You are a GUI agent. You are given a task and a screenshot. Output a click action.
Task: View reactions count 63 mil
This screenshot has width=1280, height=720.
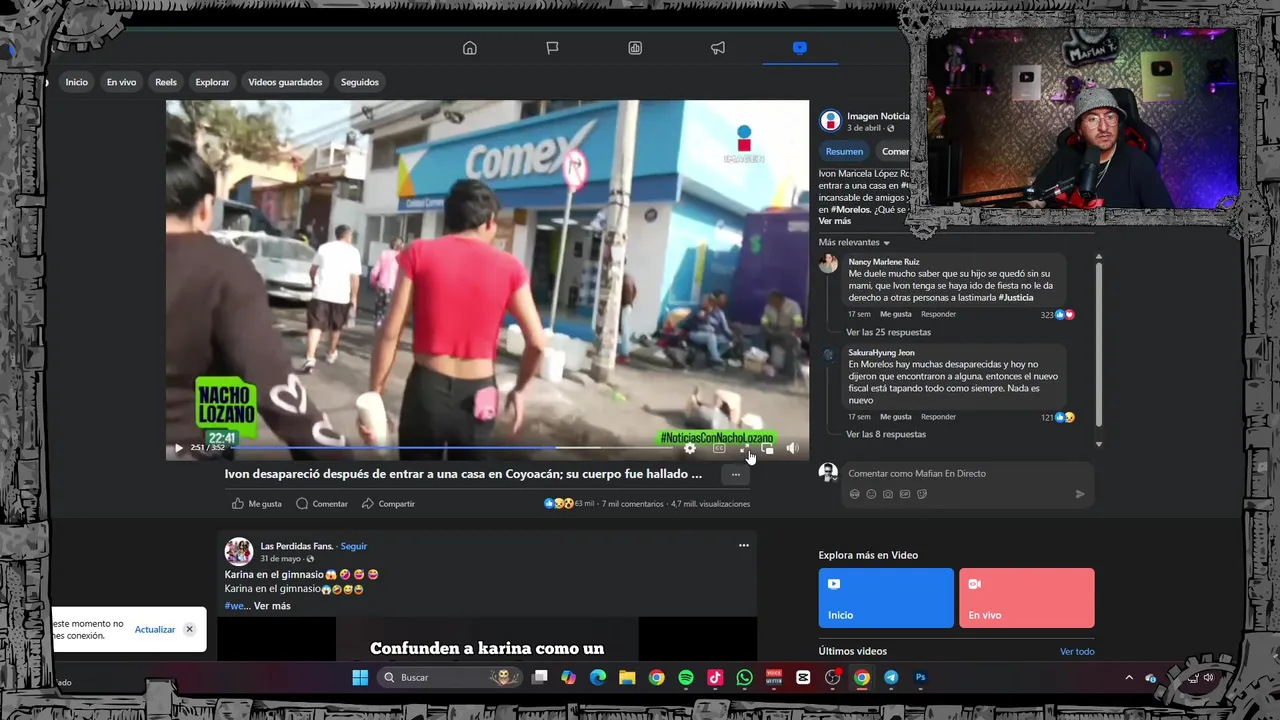[569, 504]
